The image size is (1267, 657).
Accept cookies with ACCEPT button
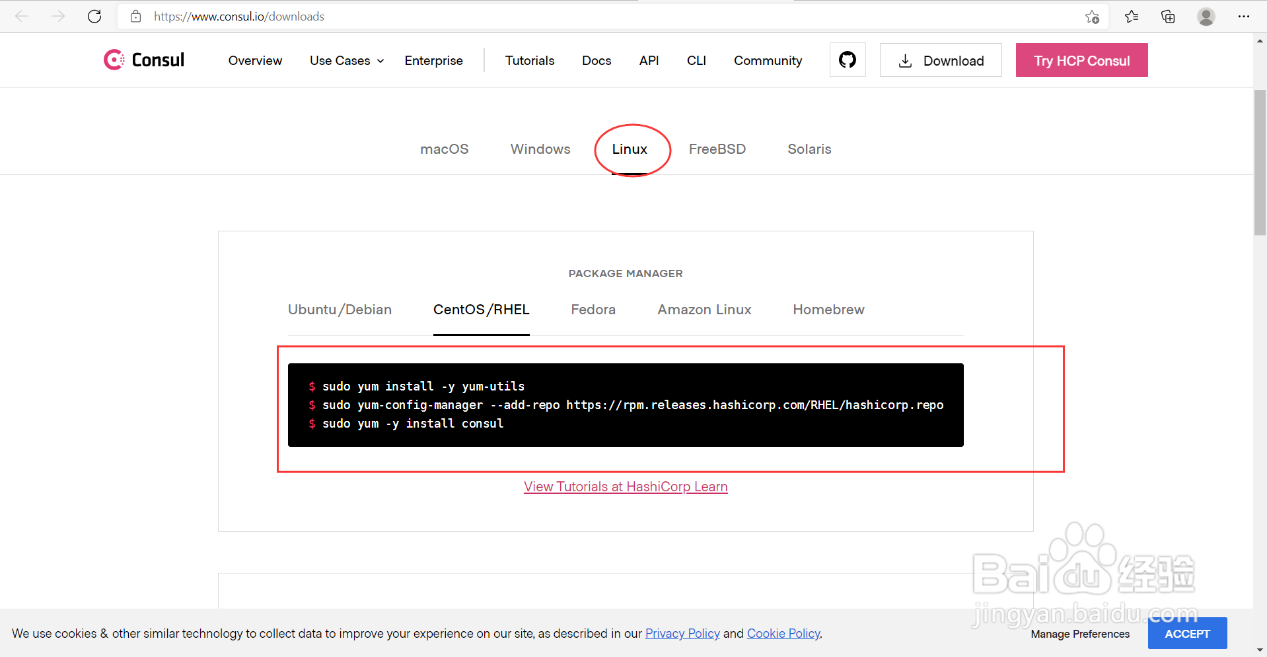(x=1187, y=633)
